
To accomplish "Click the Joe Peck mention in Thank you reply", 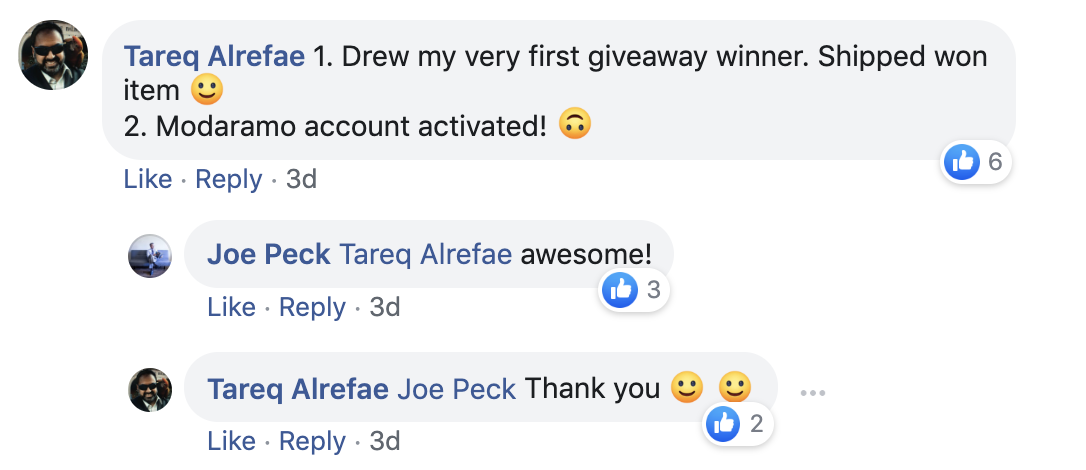I will click(456, 389).
